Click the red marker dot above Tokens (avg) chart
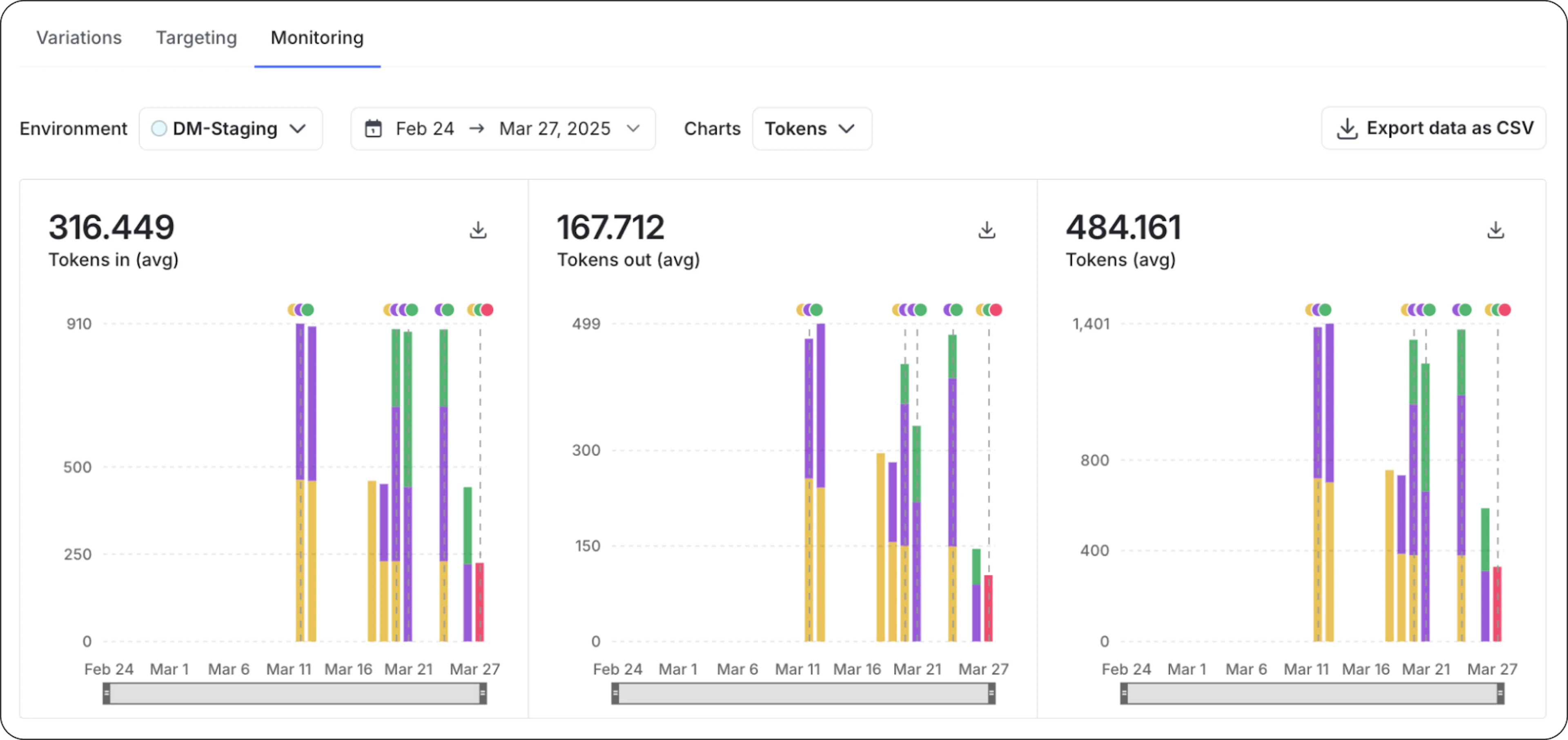The image size is (1568, 740). (1505, 310)
